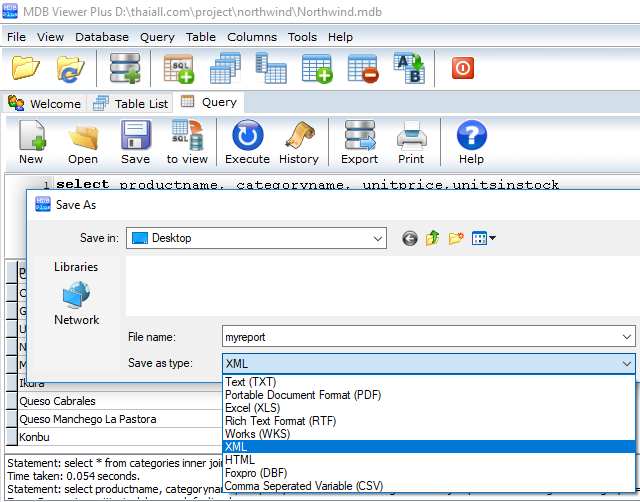This screenshot has width=640, height=502.
Task: Collapse the 'Save as type' dropdown
Action: (x=626, y=364)
